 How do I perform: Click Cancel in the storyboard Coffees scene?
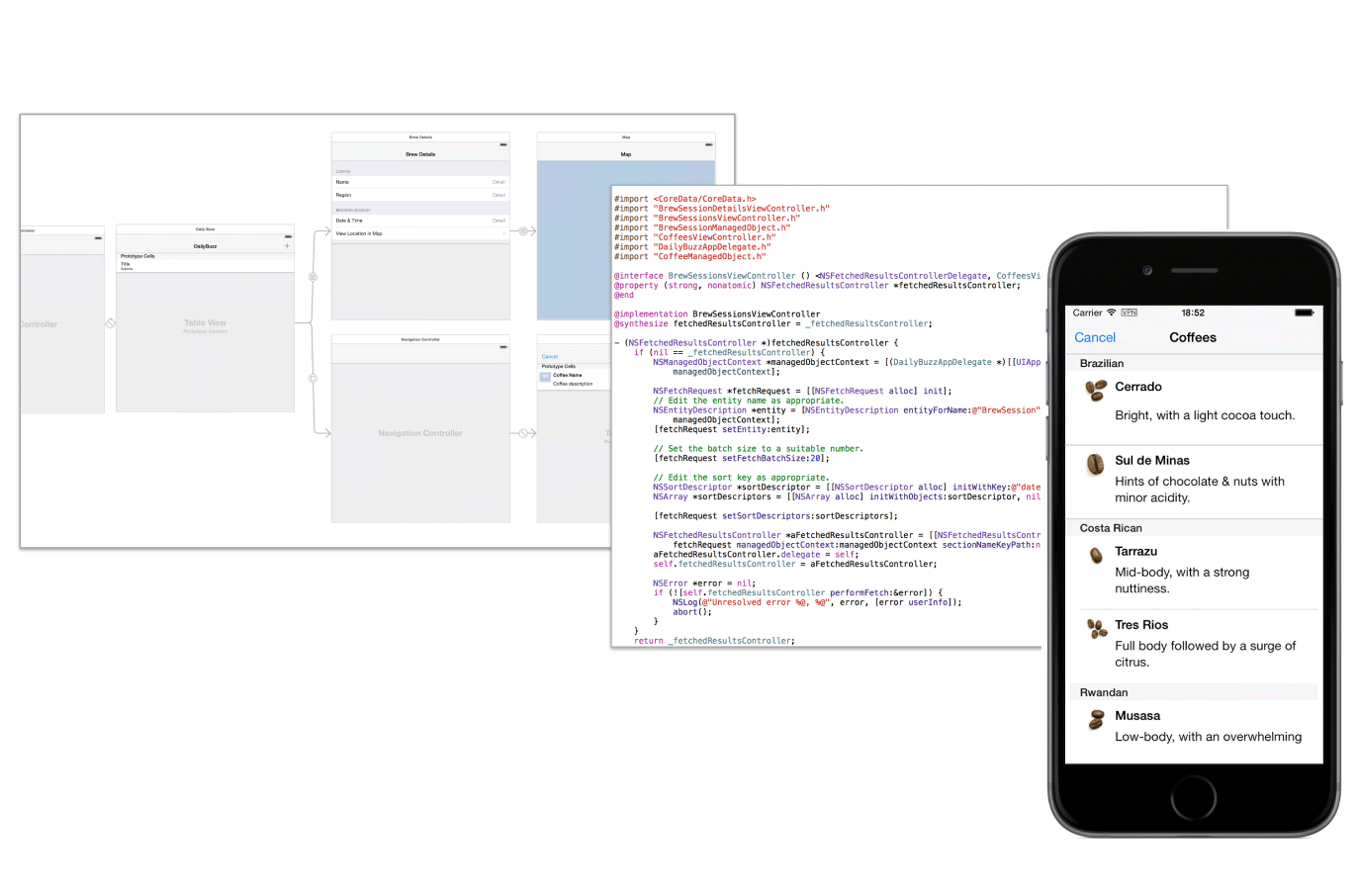click(550, 356)
